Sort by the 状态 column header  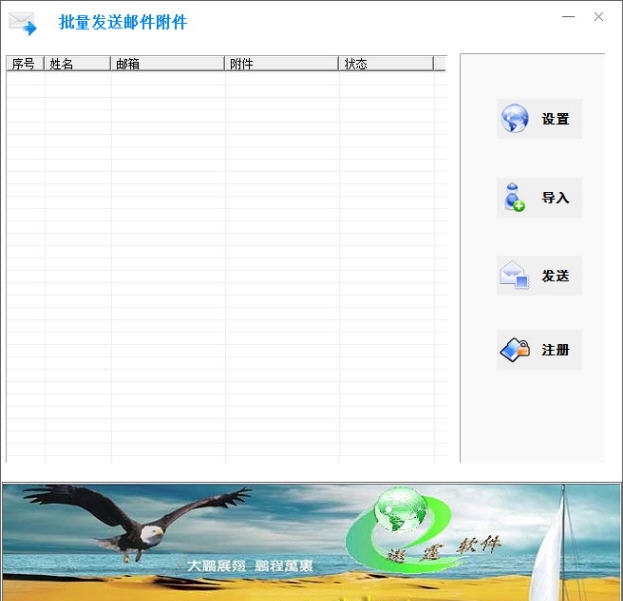click(x=385, y=64)
